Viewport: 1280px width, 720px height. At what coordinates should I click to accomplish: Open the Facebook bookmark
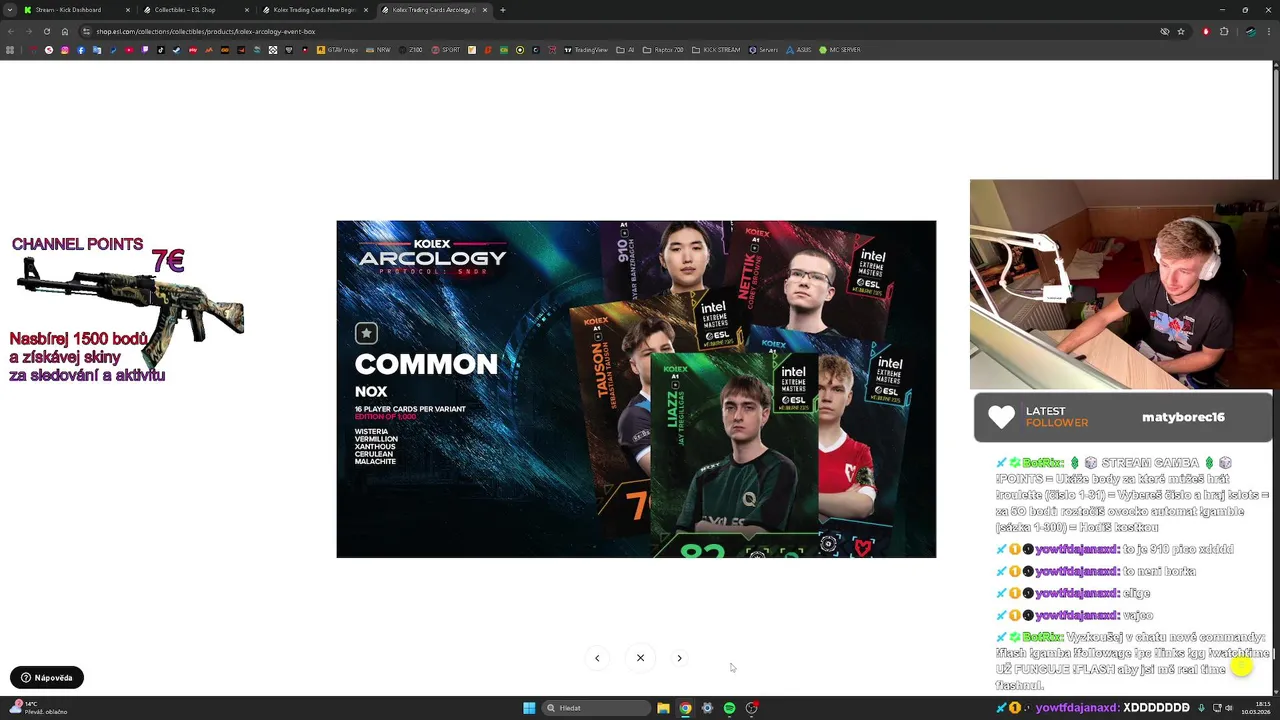(81, 50)
